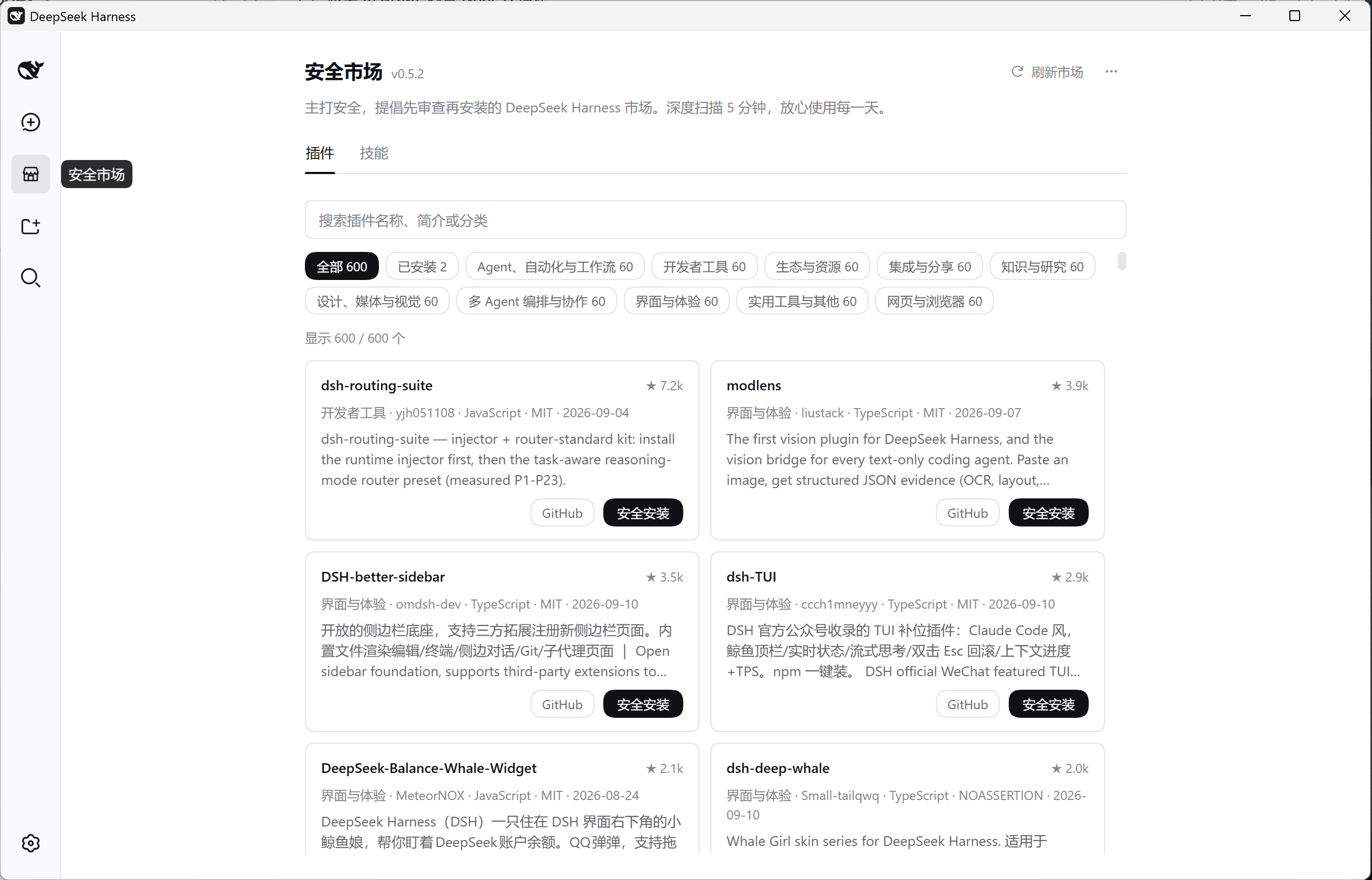Open the 安全市场 store icon in sidebar
Image resolution: width=1372 pixels, height=880 pixels.
tap(30, 174)
